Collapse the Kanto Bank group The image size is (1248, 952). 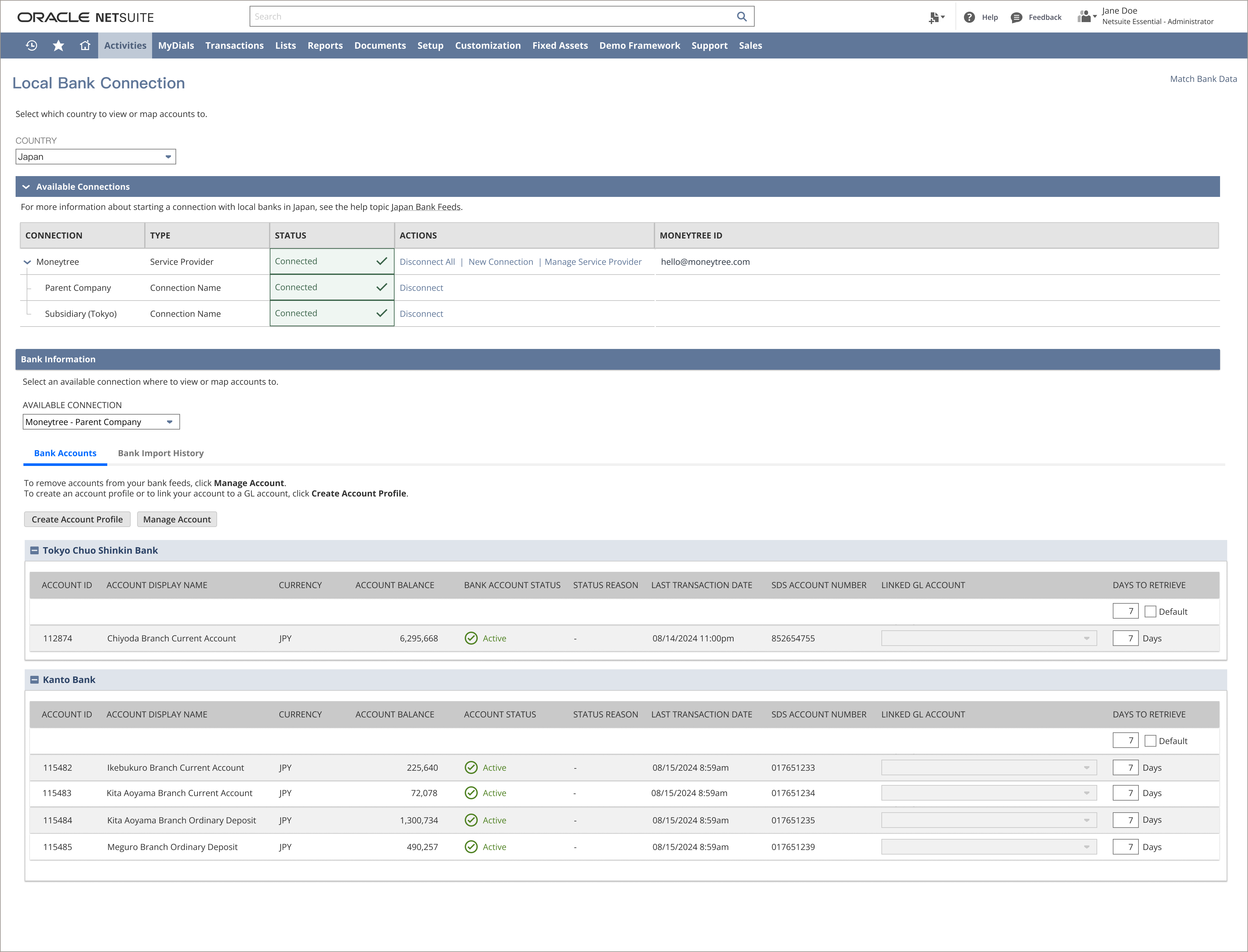[x=34, y=679]
